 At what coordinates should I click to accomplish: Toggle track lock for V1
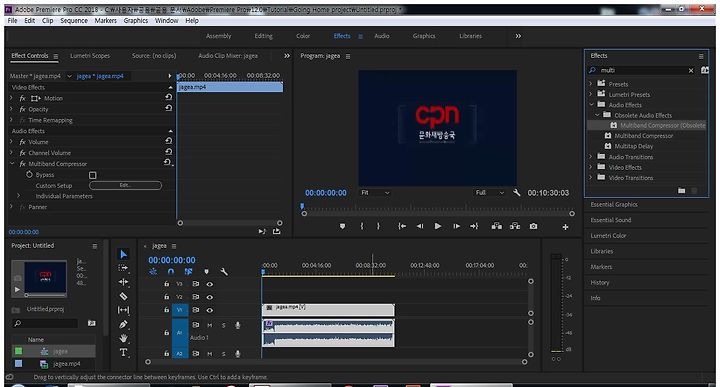[166, 310]
